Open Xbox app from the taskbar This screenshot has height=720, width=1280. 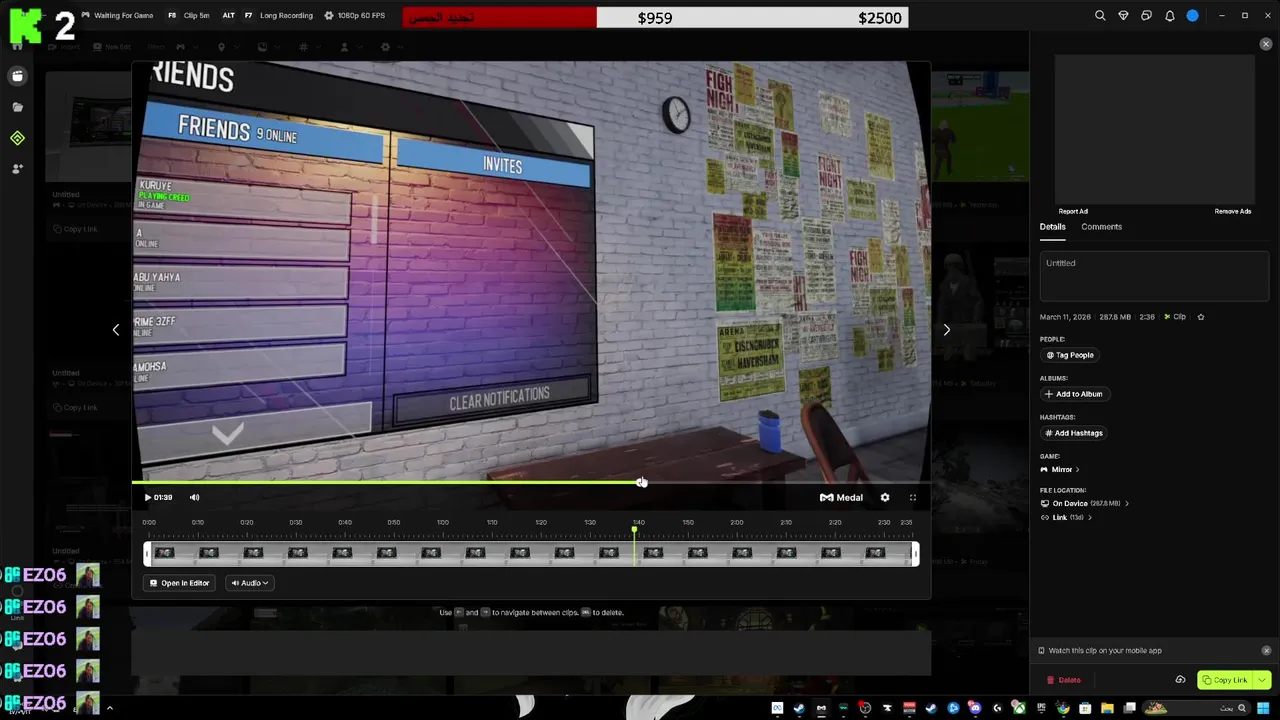[x=1019, y=708]
